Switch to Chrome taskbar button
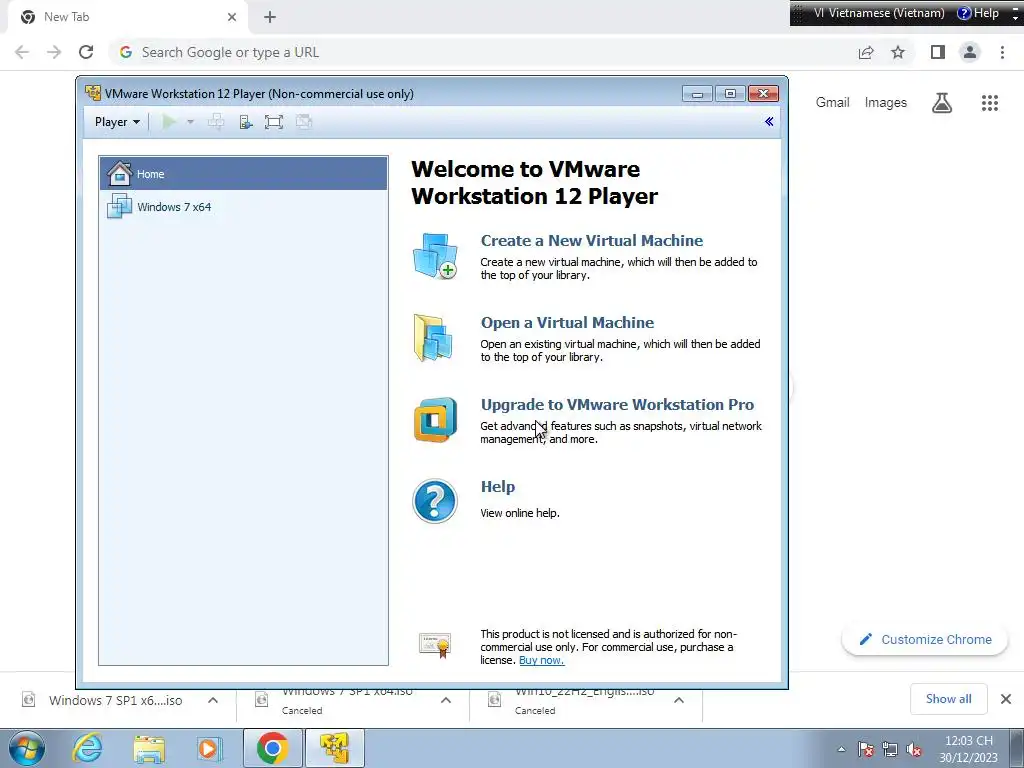The image size is (1024, 768). tap(272, 748)
